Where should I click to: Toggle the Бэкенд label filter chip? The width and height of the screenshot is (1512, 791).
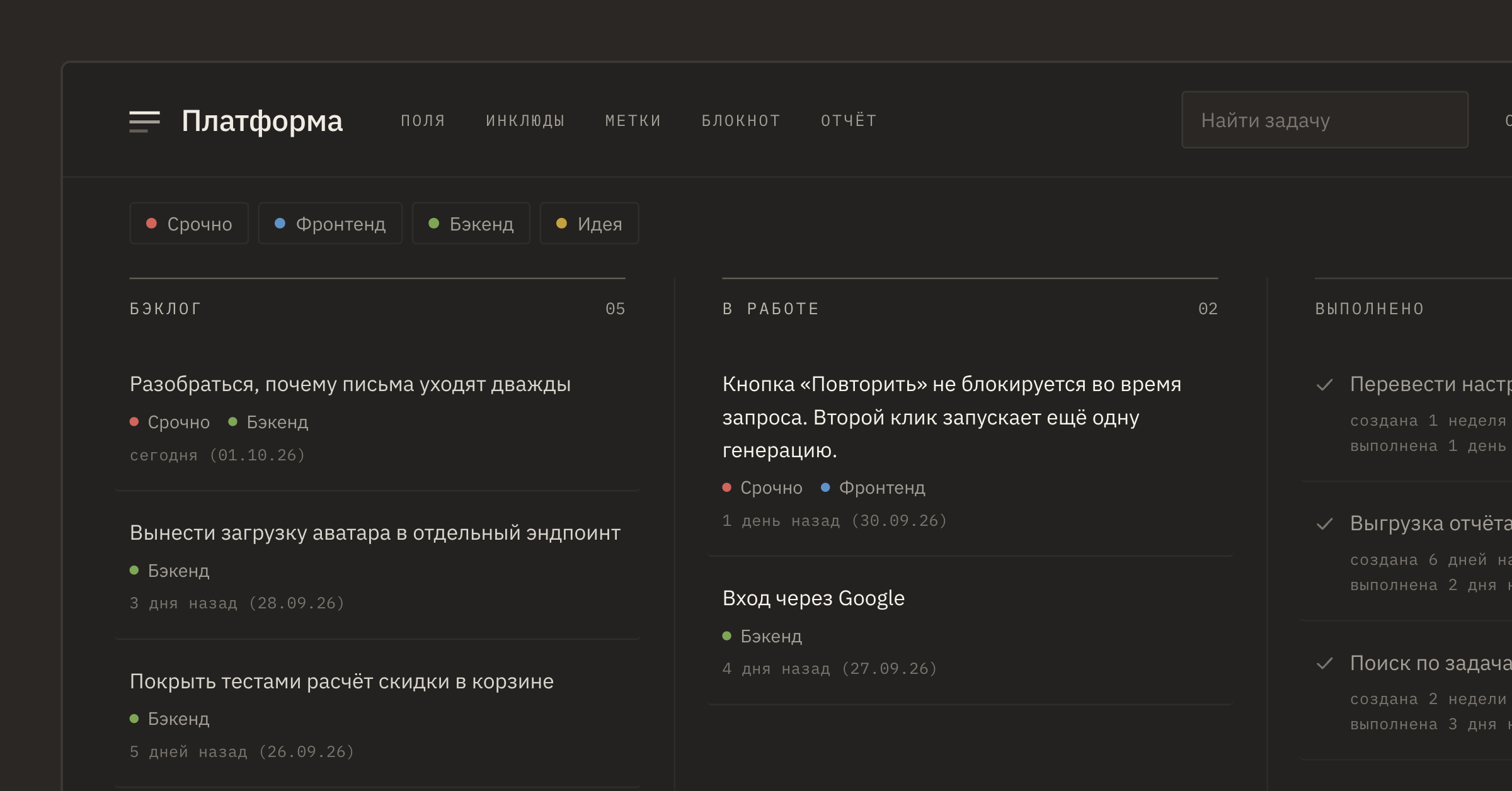471,224
